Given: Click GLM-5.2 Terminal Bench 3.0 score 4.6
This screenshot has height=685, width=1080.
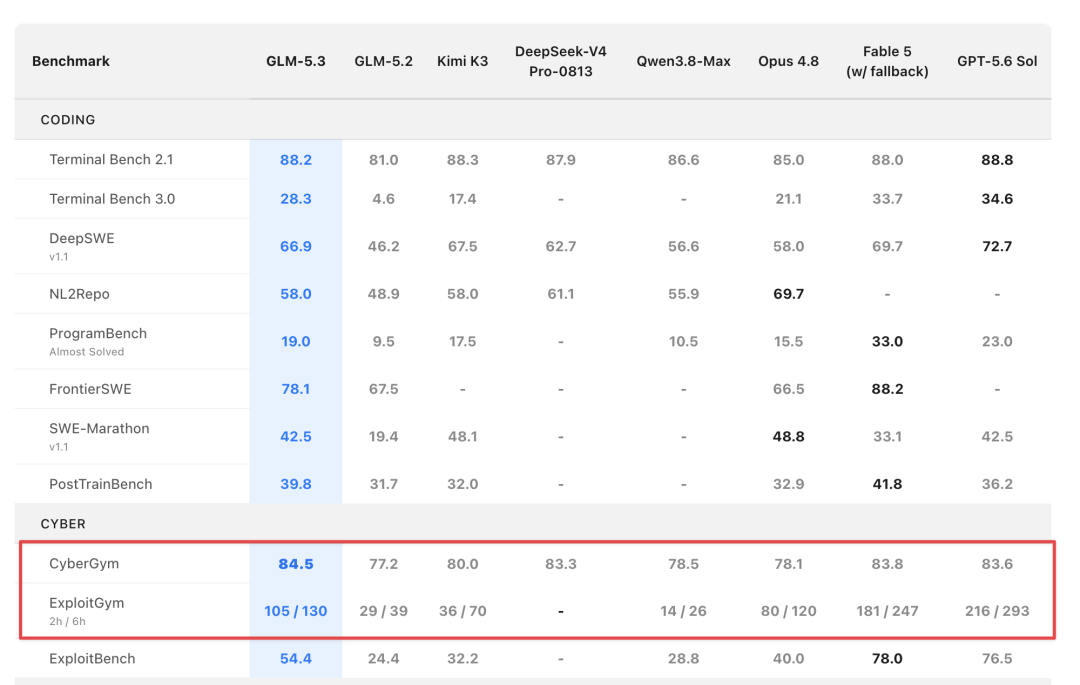Looking at the screenshot, I should point(383,199).
